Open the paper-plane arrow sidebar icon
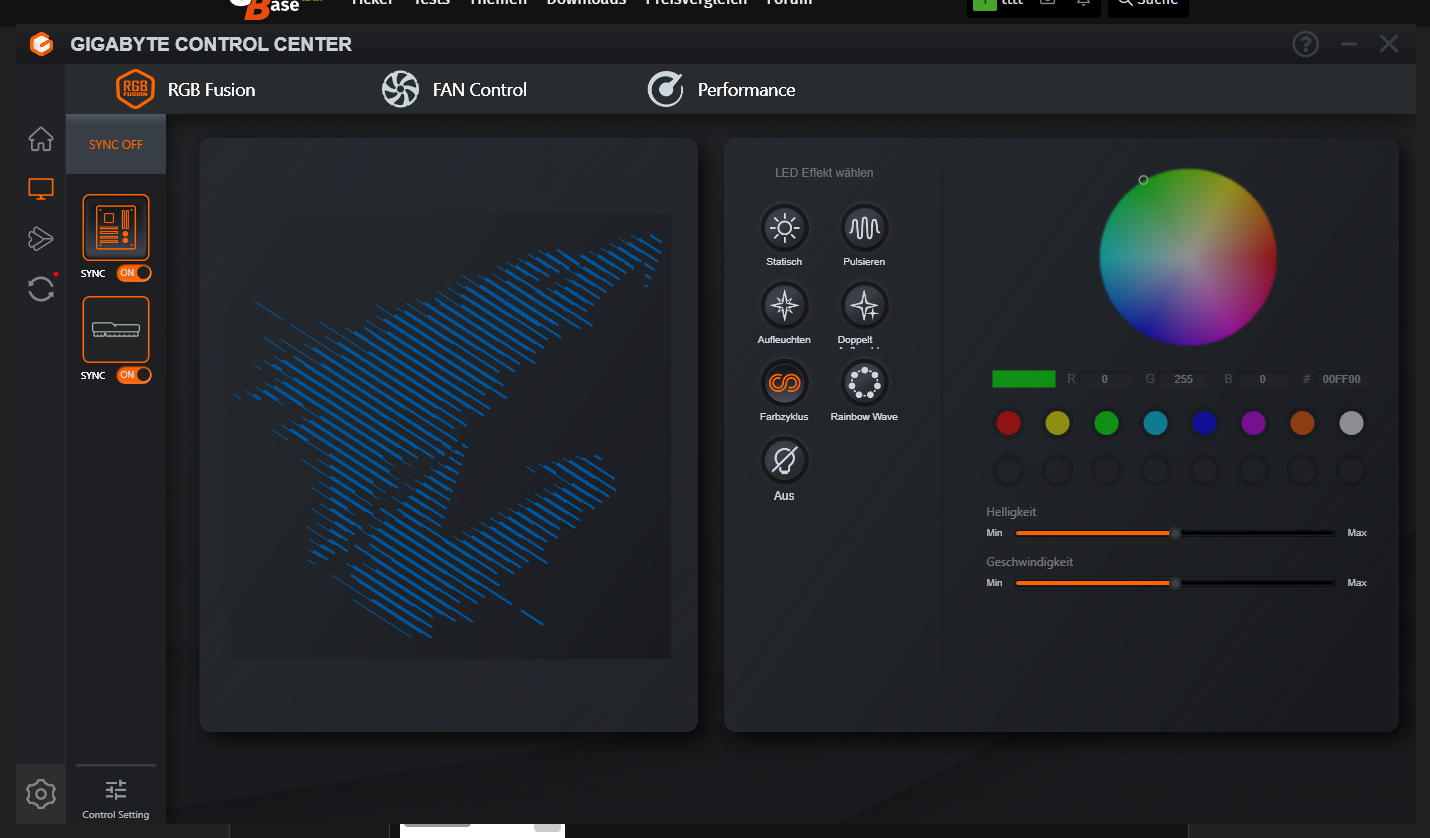The width and height of the screenshot is (1430, 838). coord(40,238)
